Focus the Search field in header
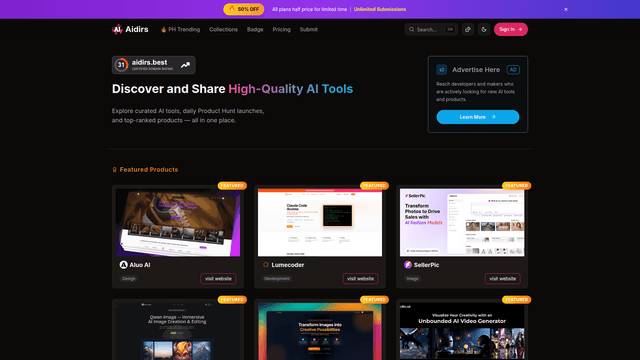Viewport: 640px width, 360px height. (x=431, y=29)
